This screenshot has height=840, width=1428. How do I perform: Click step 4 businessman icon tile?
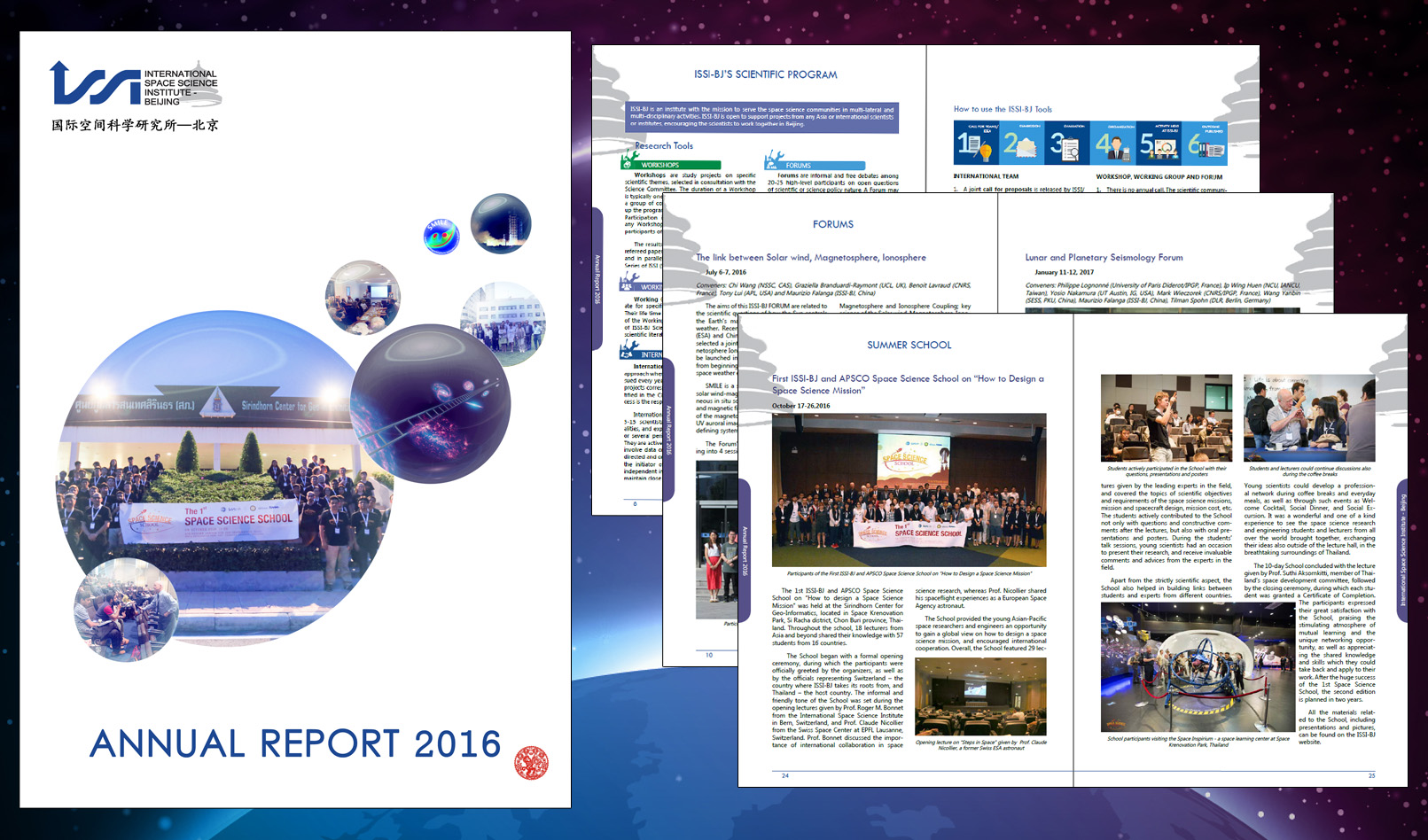(x=1113, y=144)
